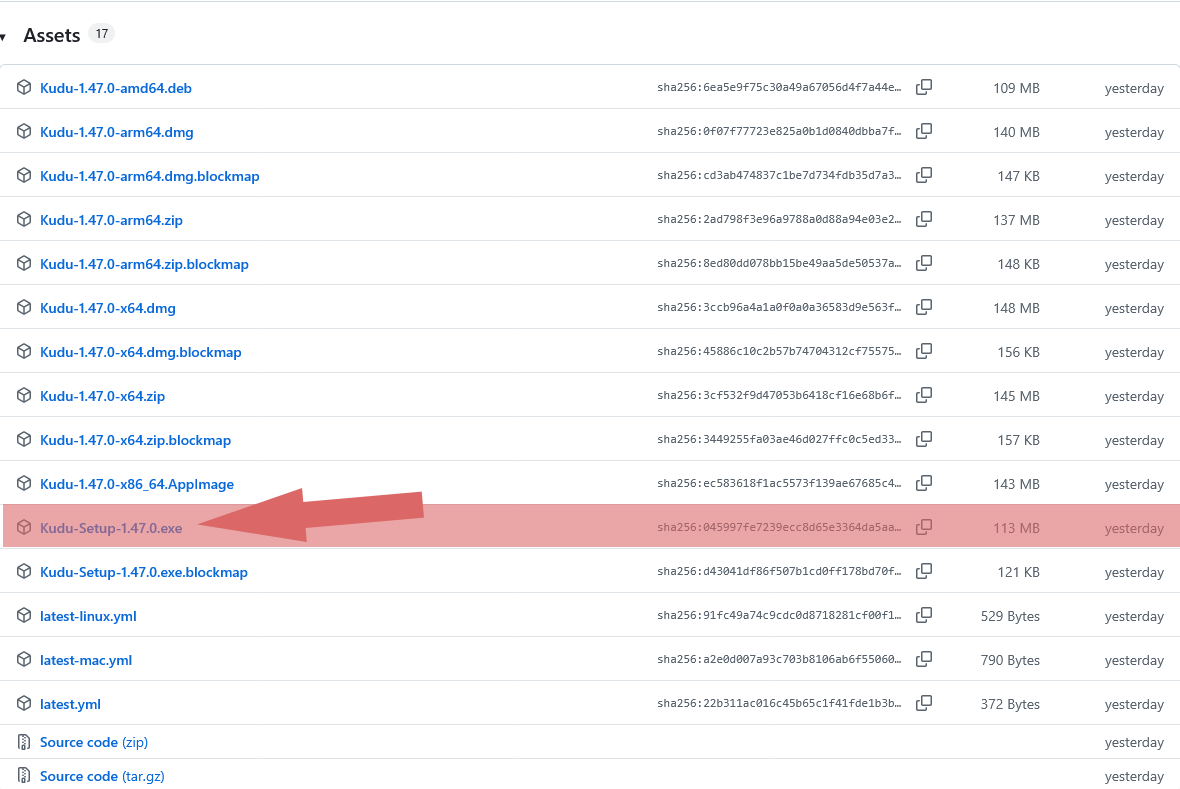The image size is (1180, 789).
Task: Copy sha256 of Kudu-1.47.0-x64.zip
Action: click(924, 395)
